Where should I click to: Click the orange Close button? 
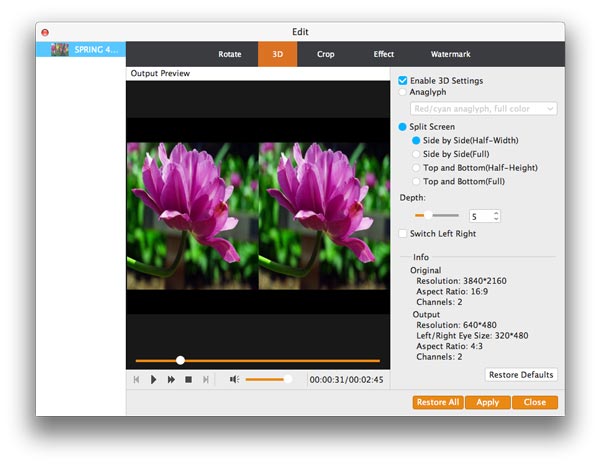[535, 402]
